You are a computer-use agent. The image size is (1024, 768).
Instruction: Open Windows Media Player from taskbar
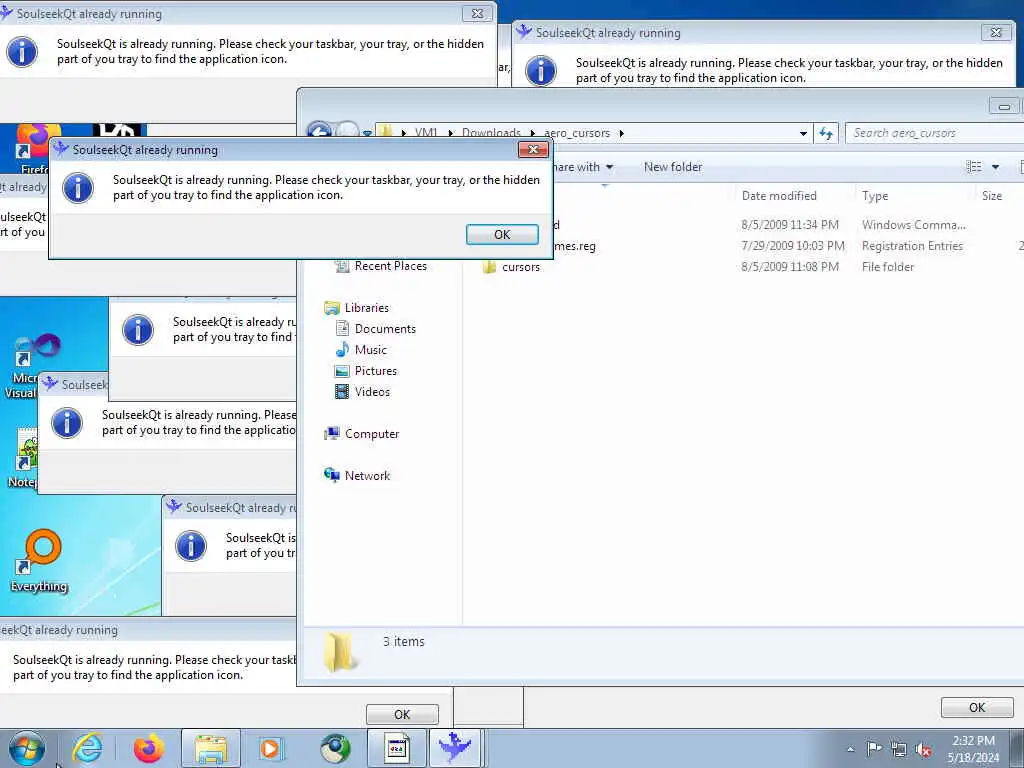pos(270,748)
